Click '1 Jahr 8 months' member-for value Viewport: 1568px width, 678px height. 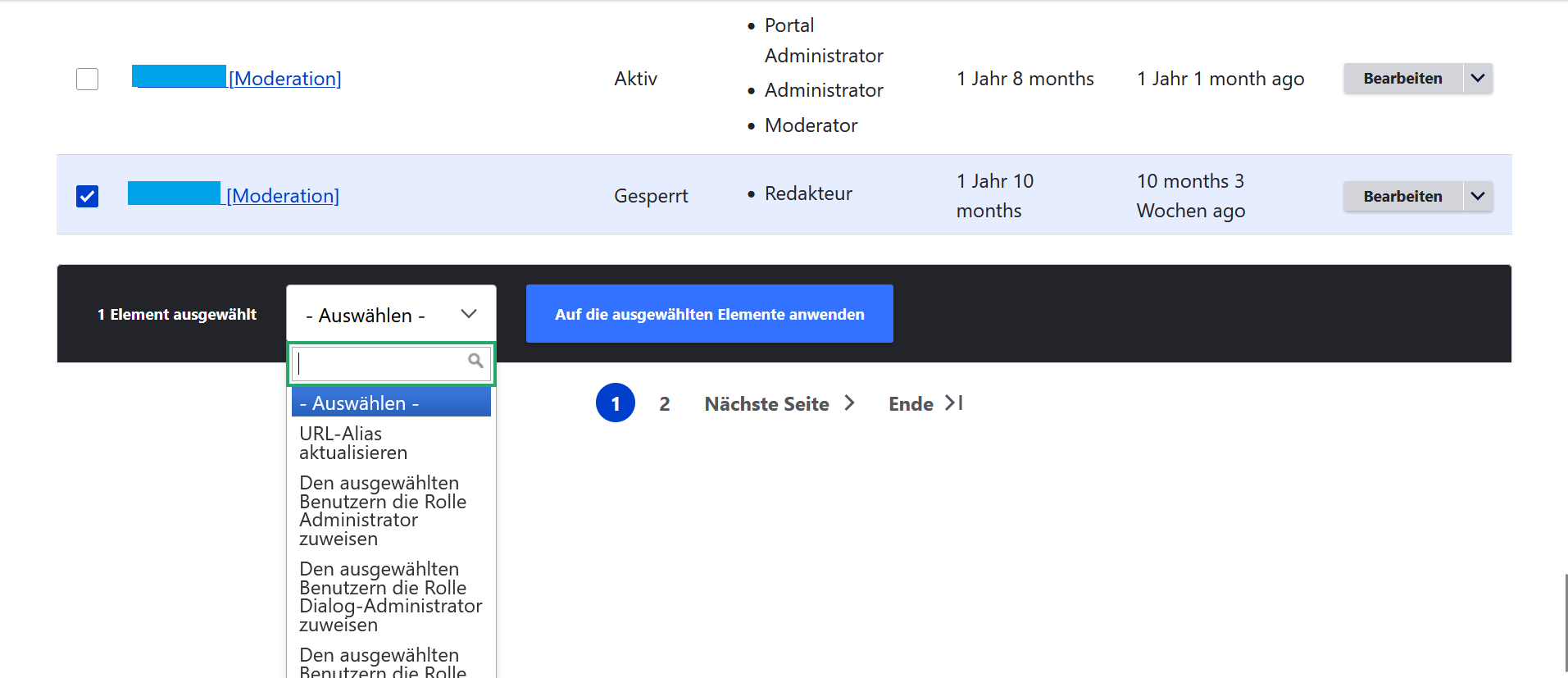pyautogui.click(x=1025, y=79)
